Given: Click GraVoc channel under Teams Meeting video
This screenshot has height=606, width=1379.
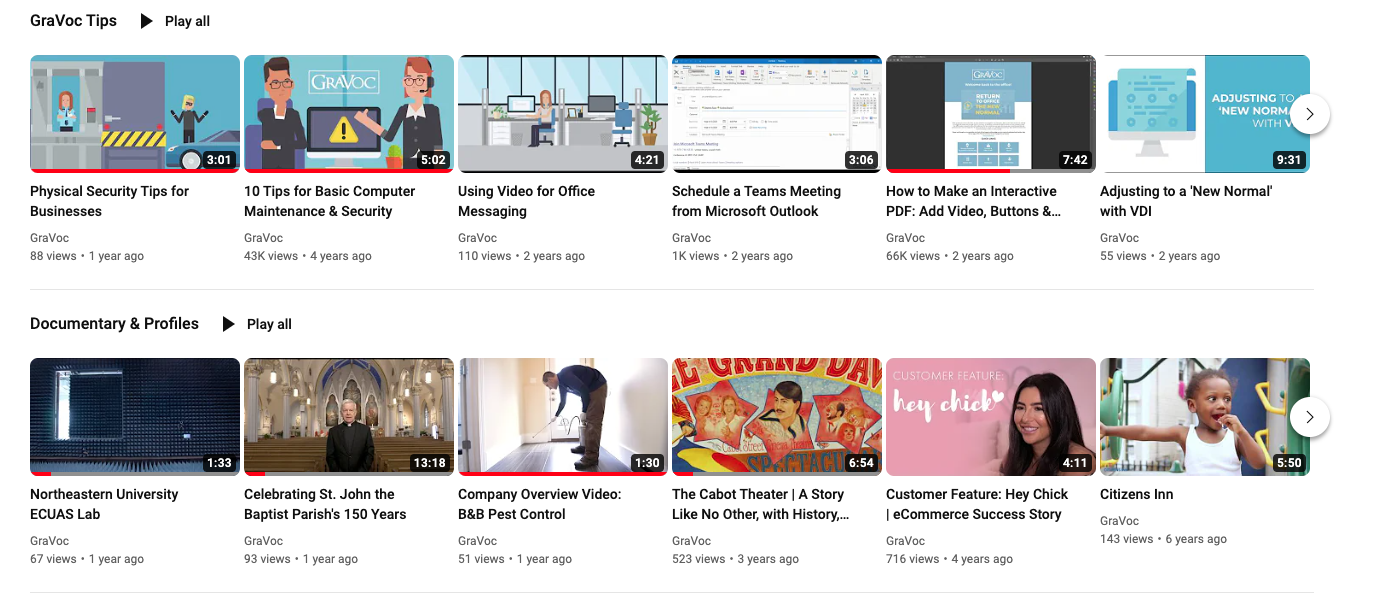Looking at the screenshot, I should tap(691, 238).
